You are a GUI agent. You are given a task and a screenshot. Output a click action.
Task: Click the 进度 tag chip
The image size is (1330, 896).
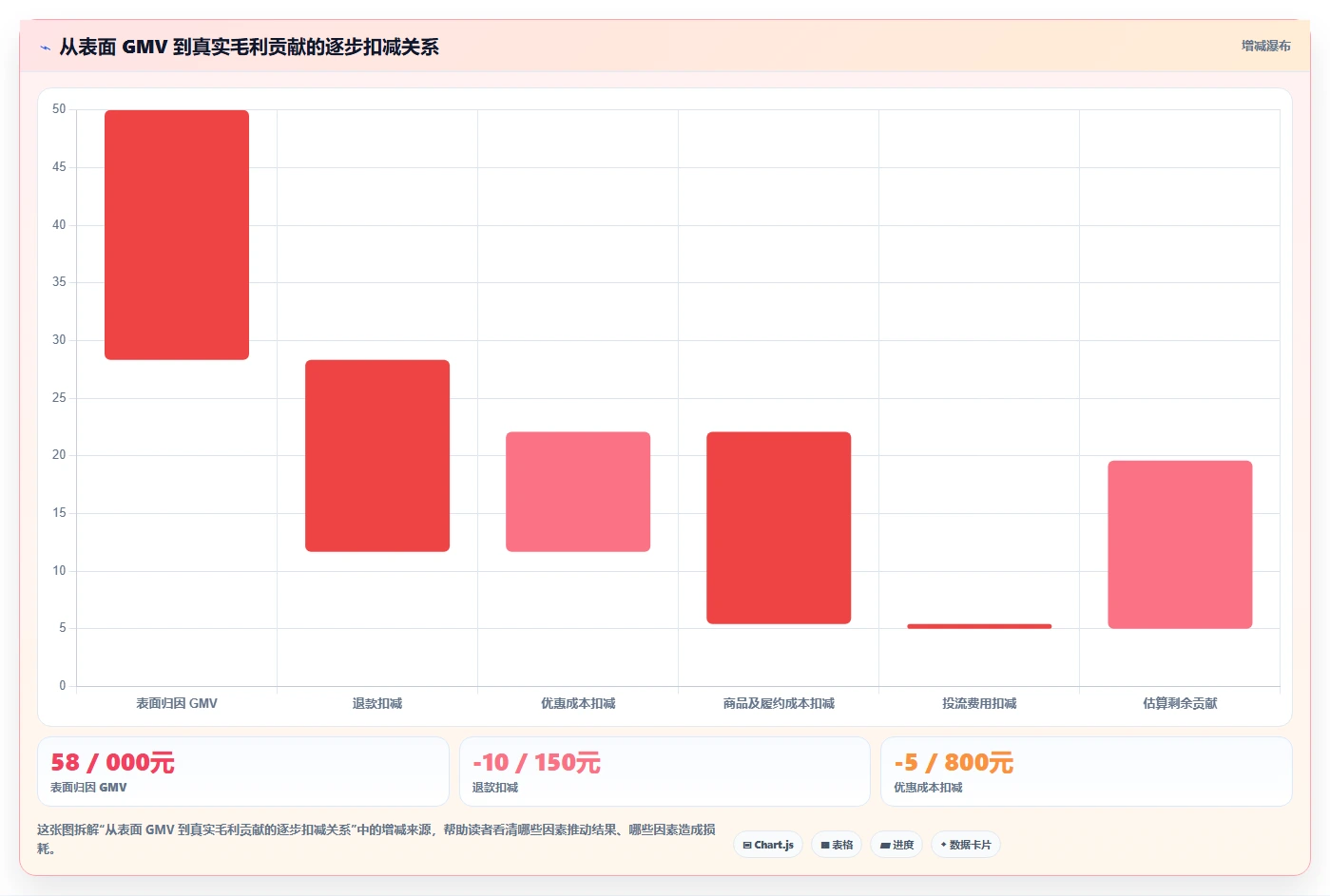[x=896, y=845]
